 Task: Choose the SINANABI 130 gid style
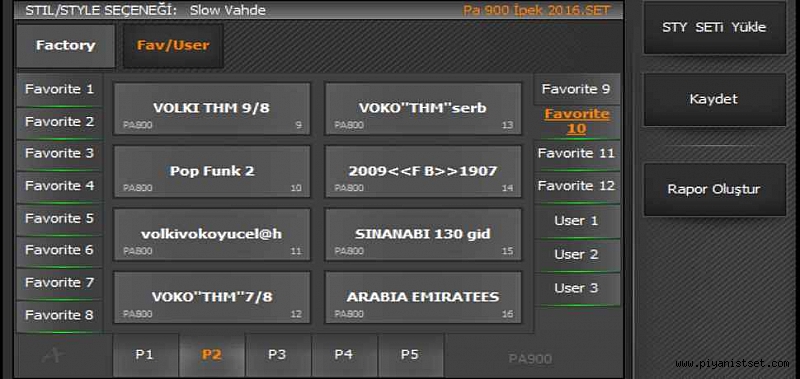click(x=423, y=235)
